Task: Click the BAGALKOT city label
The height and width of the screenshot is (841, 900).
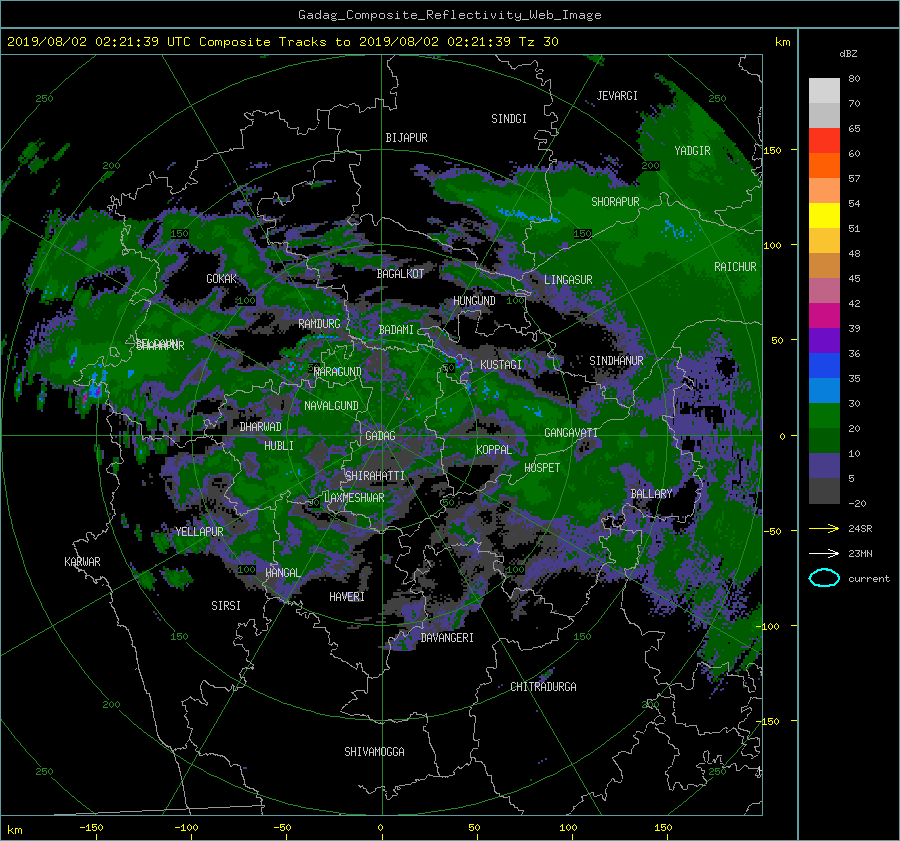Action: [400, 274]
